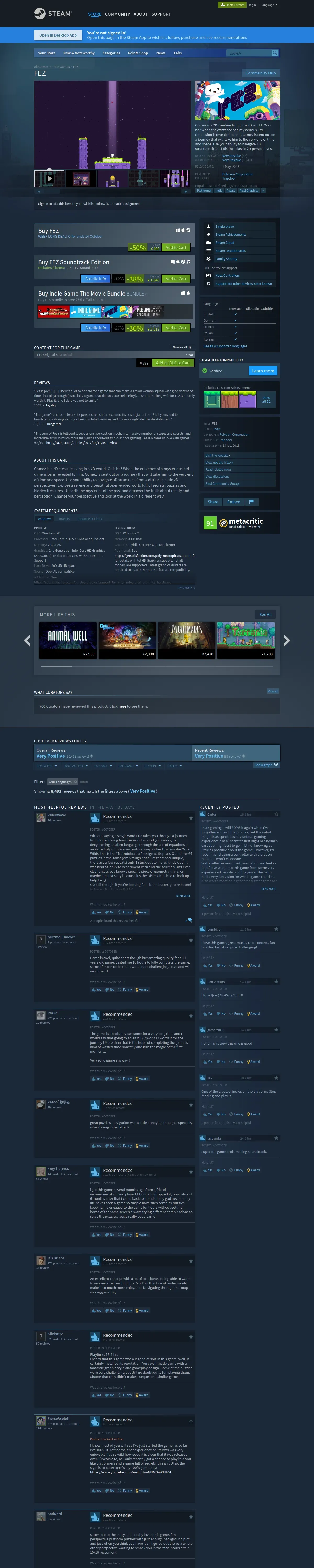The image size is (314, 1568).
Task: Add Indie Game The Movie Bundle to cart
Action: click(x=176, y=327)
